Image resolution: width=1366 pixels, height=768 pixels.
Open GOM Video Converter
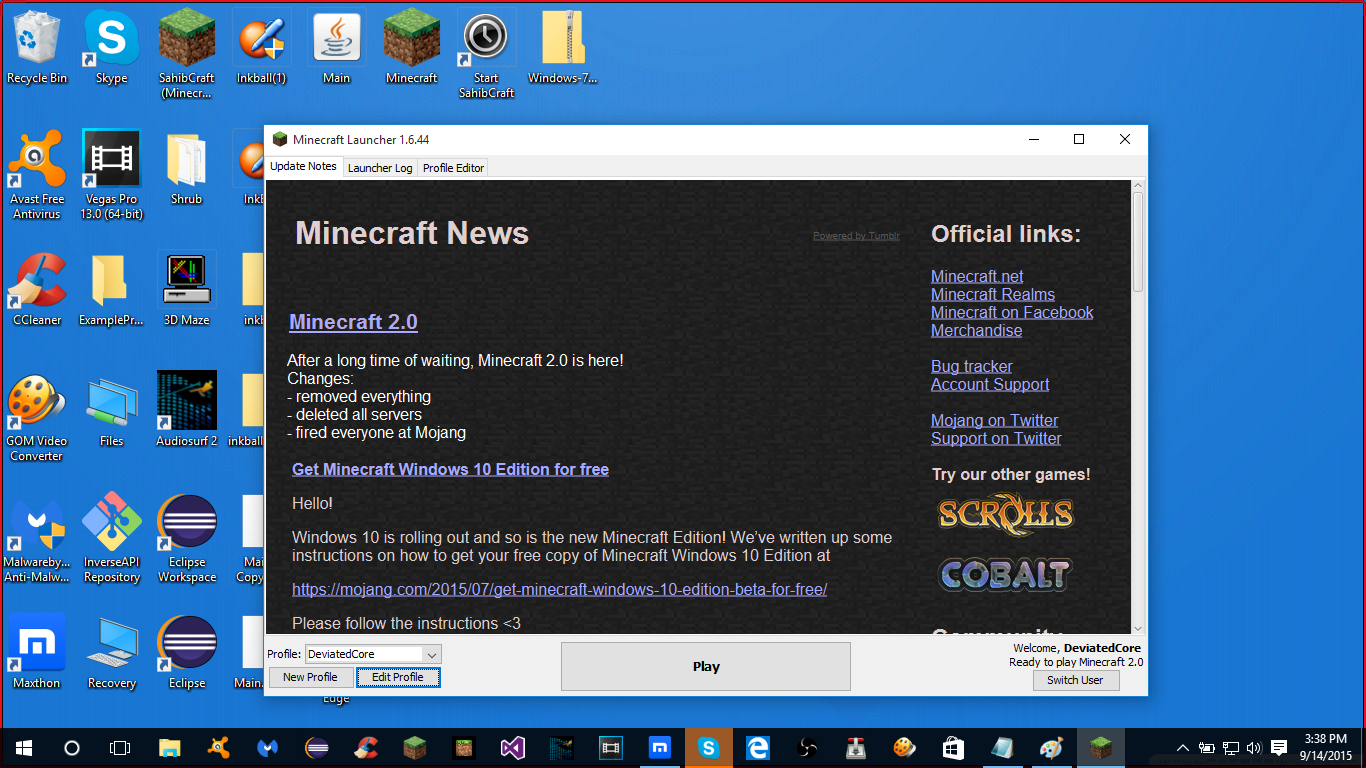click(36, 400)
